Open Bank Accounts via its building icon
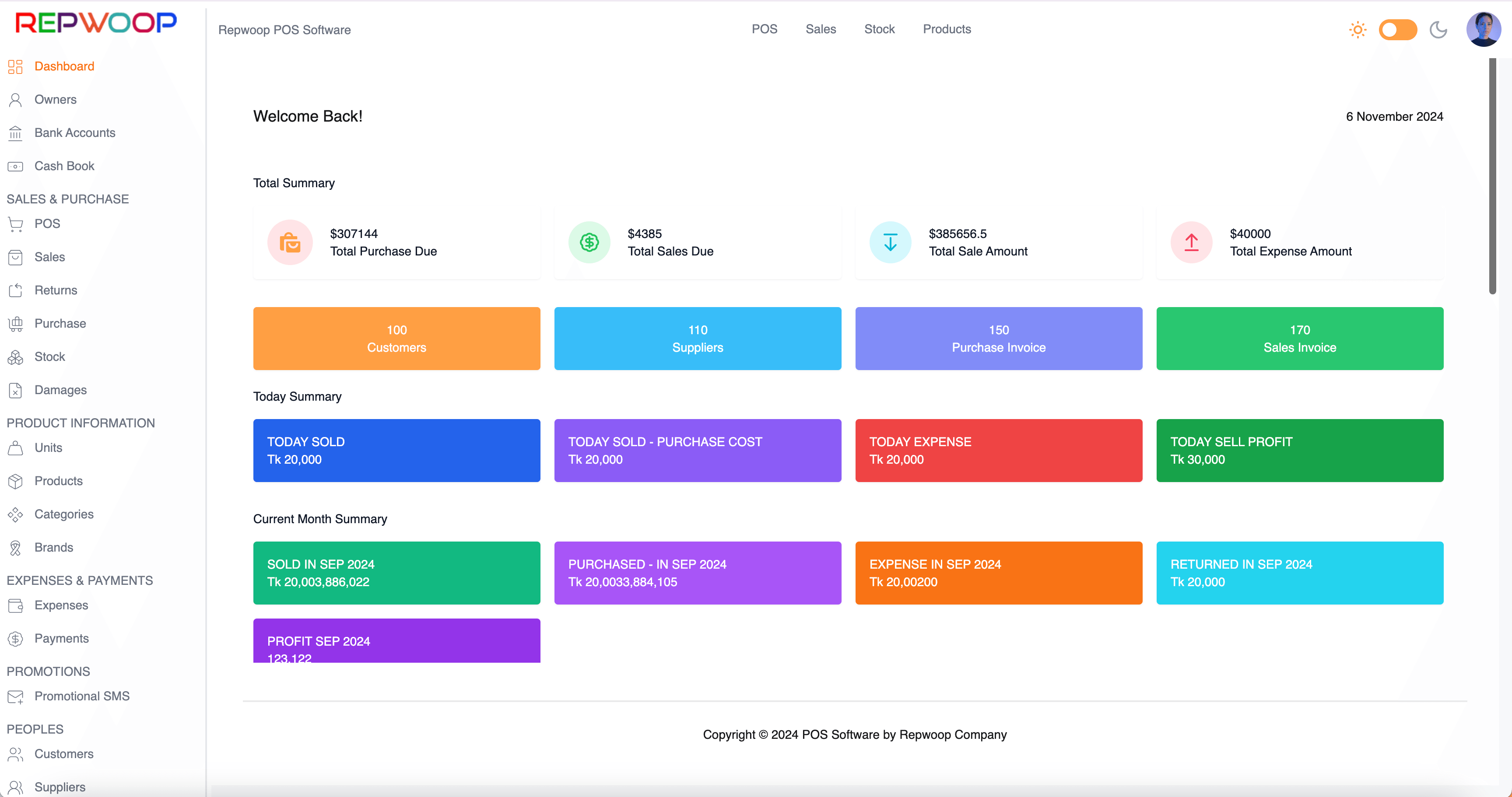Viewport: 1512px width, 797px height. coord(15,133)
